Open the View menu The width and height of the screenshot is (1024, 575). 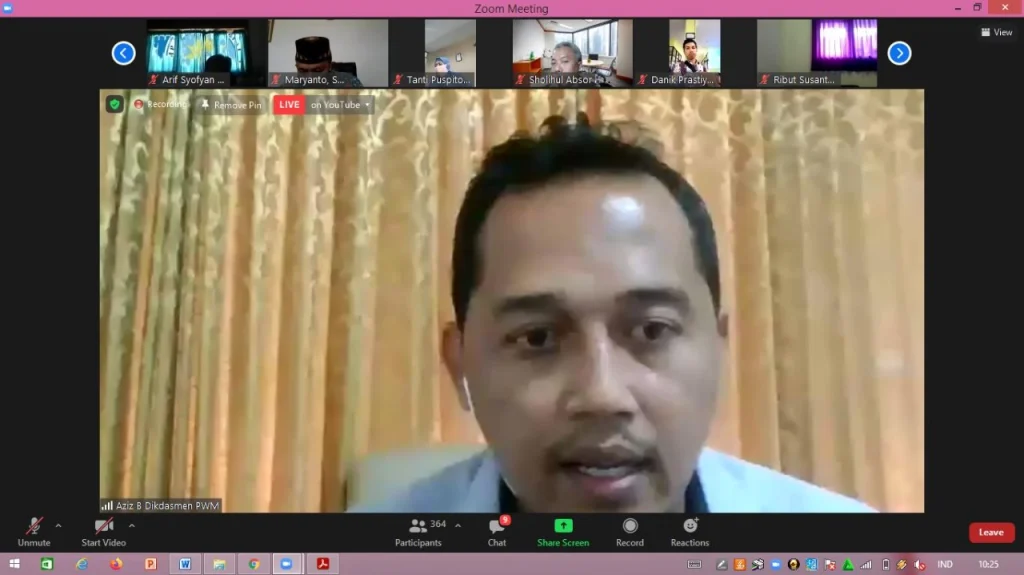(x=997, y=32)
